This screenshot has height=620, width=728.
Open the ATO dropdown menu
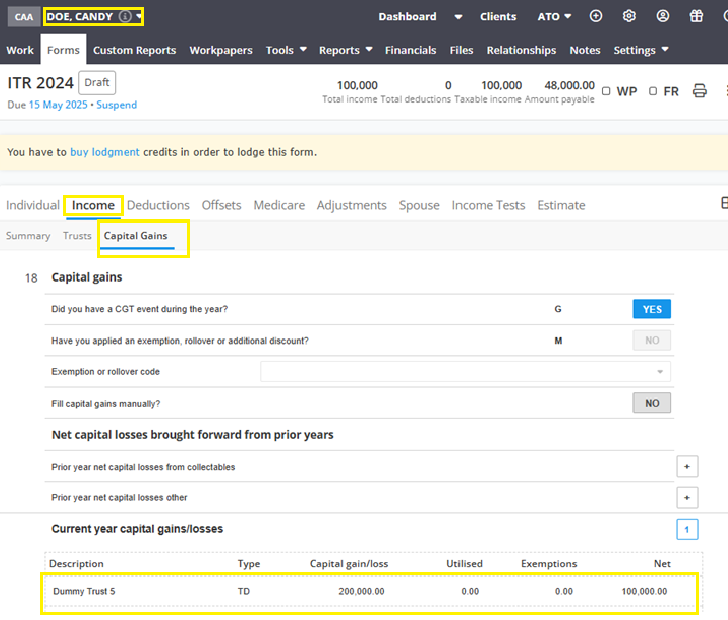(554, 17)
